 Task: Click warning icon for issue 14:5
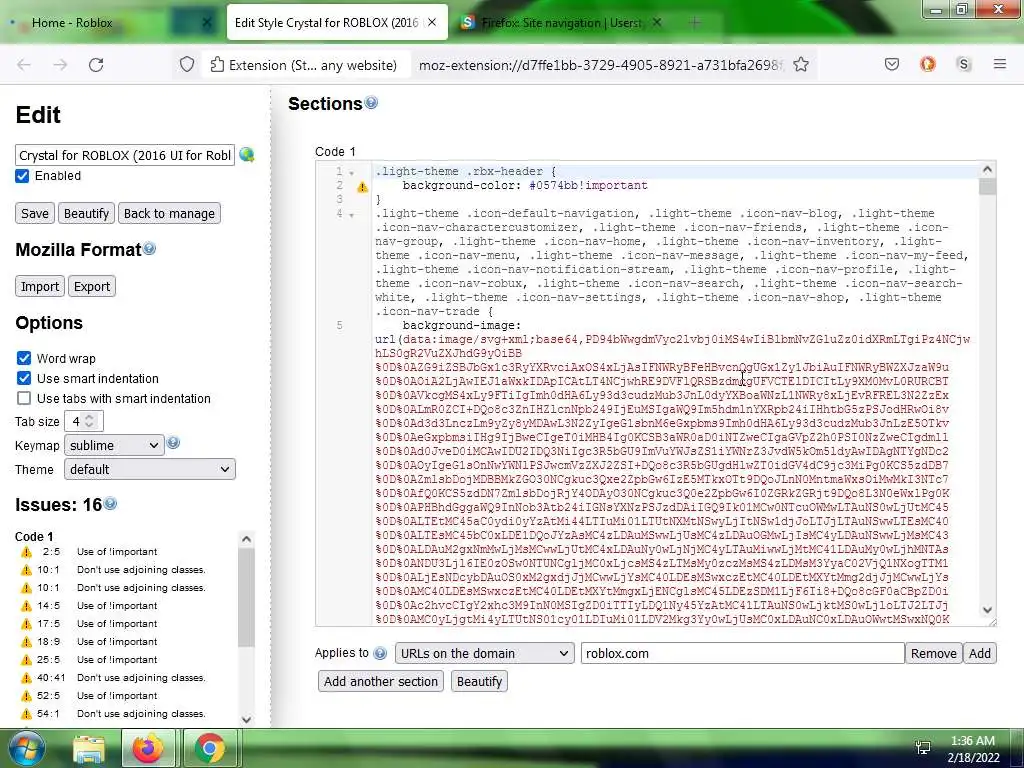pos(26,606)
